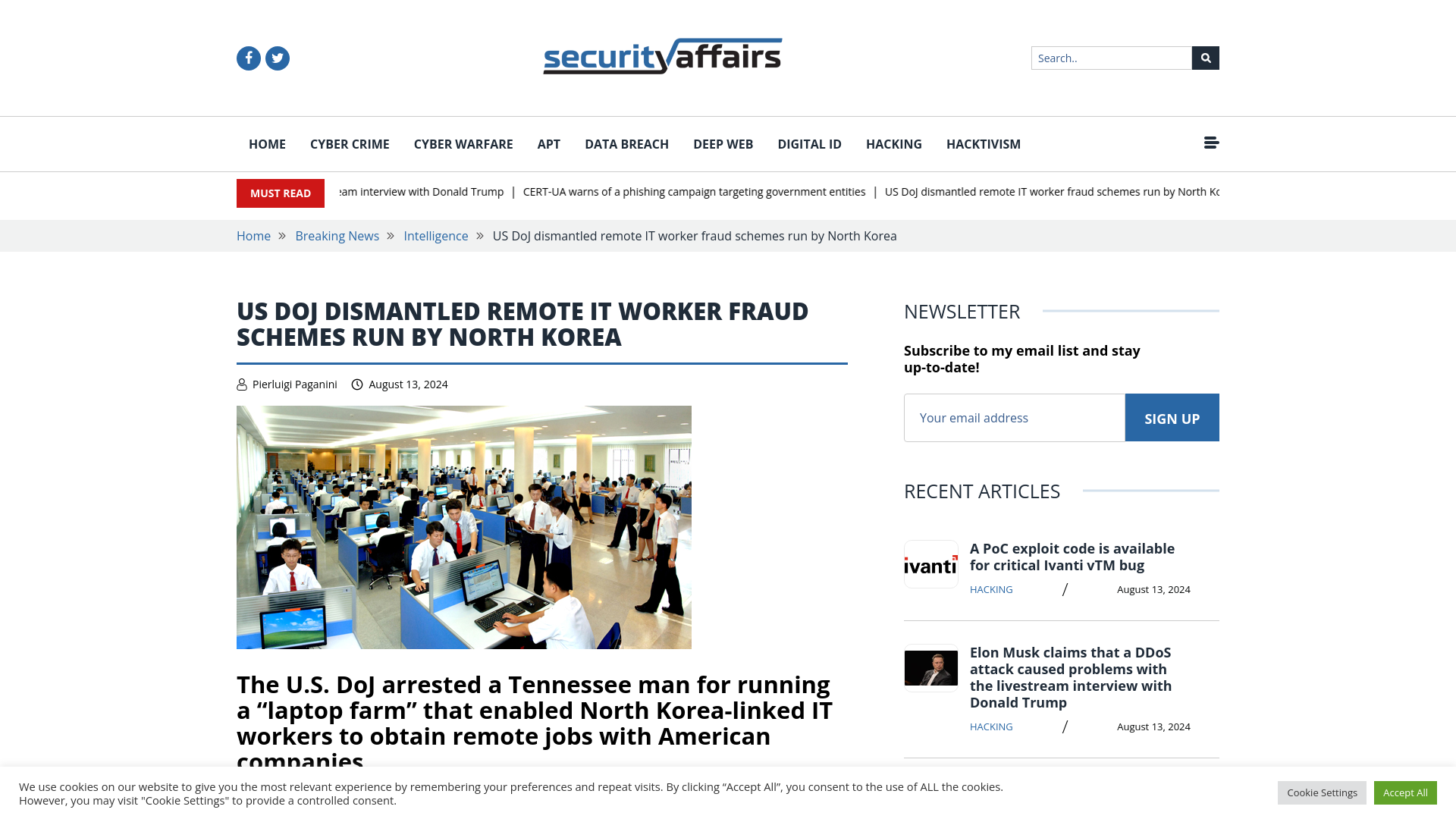Select the DATA BREACH menu item
The width and height of the screenshot is (1456, 819).
click(626, 143)
